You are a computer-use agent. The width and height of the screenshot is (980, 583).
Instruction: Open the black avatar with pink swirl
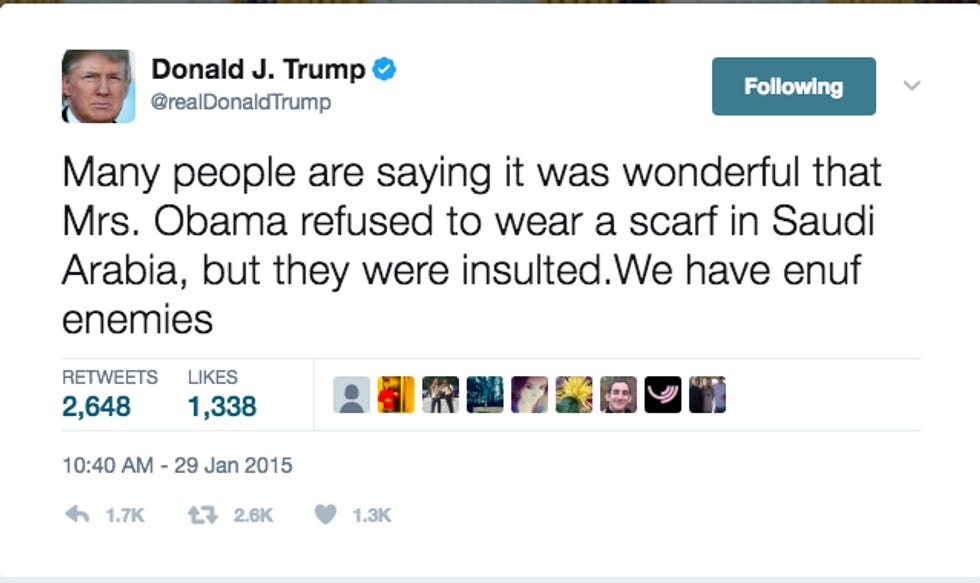(x=662, y=395)
